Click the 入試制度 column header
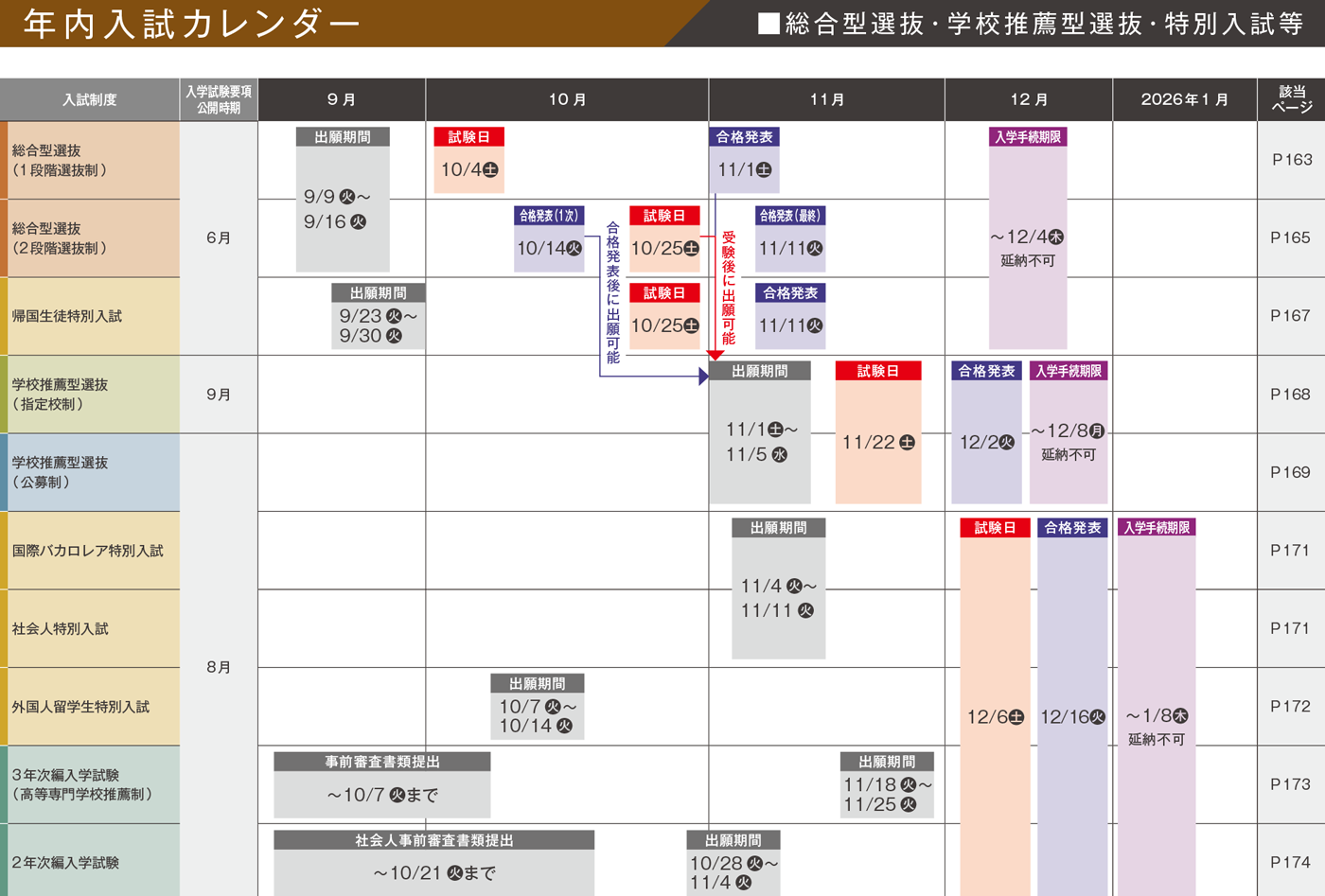The height and width of the screenshot is (896, 1325). (90, 99)
